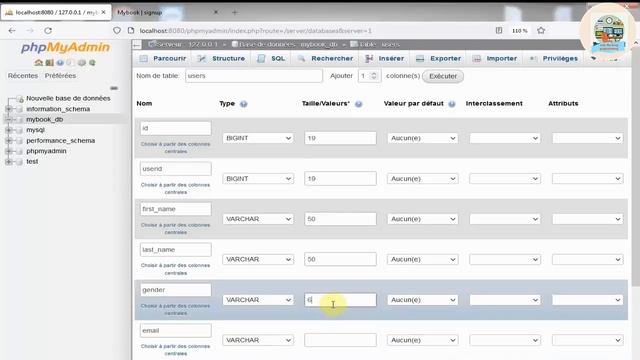Image resolution: width=640 pixels, height=360 pixels.
Task: Click the gender column name field
Action: point(176,290)
